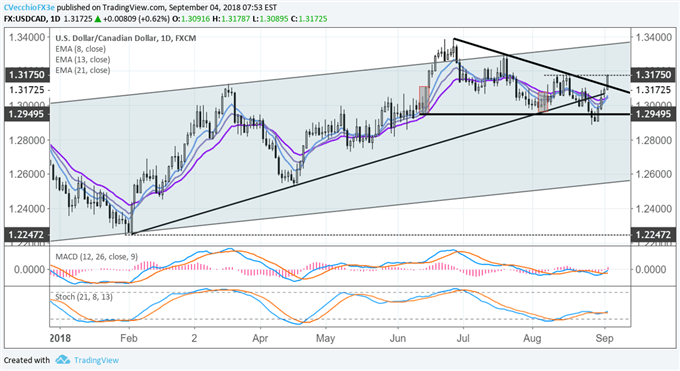Click the red highlighted box in June
The width and height of the screenshot is (680, 371).
click(x=424, y=100)
